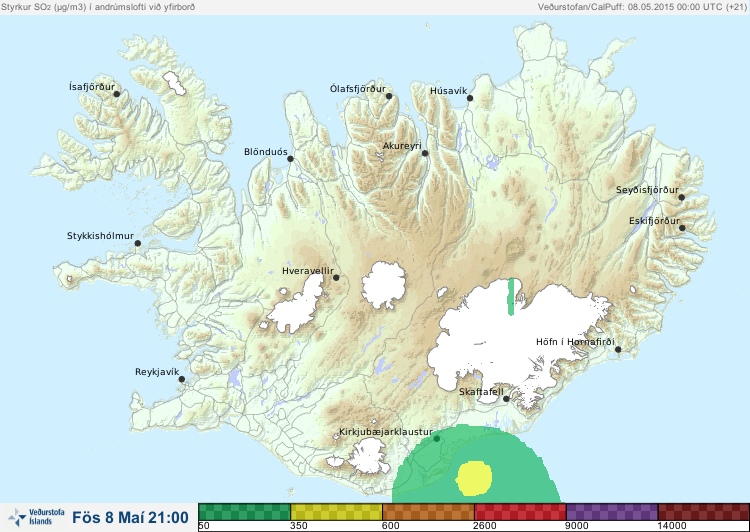Select the red 2600 legend swatch
The image size is (750, 532).
pos(520,511)
